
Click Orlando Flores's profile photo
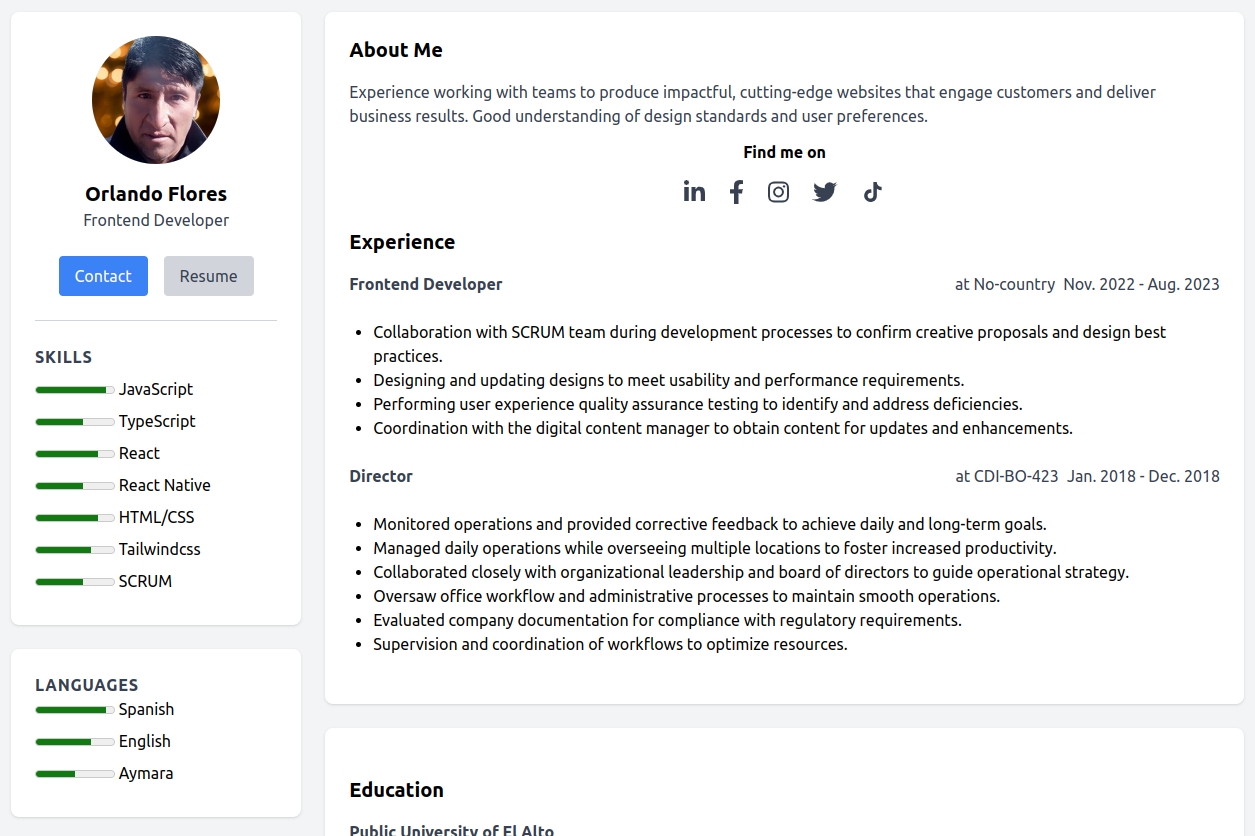(155, 99)
